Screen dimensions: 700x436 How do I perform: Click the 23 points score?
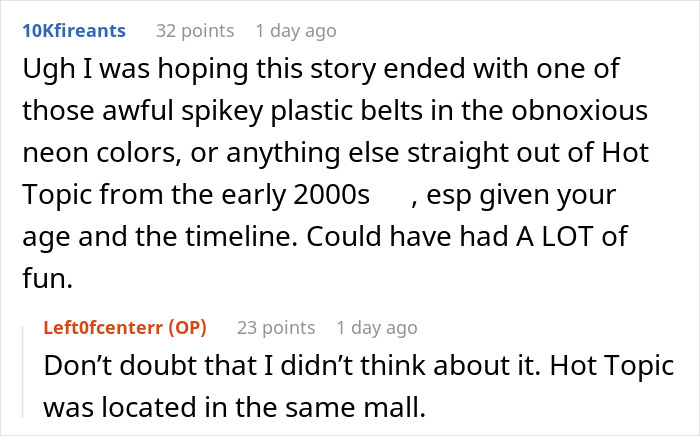[x=276, y=327]
